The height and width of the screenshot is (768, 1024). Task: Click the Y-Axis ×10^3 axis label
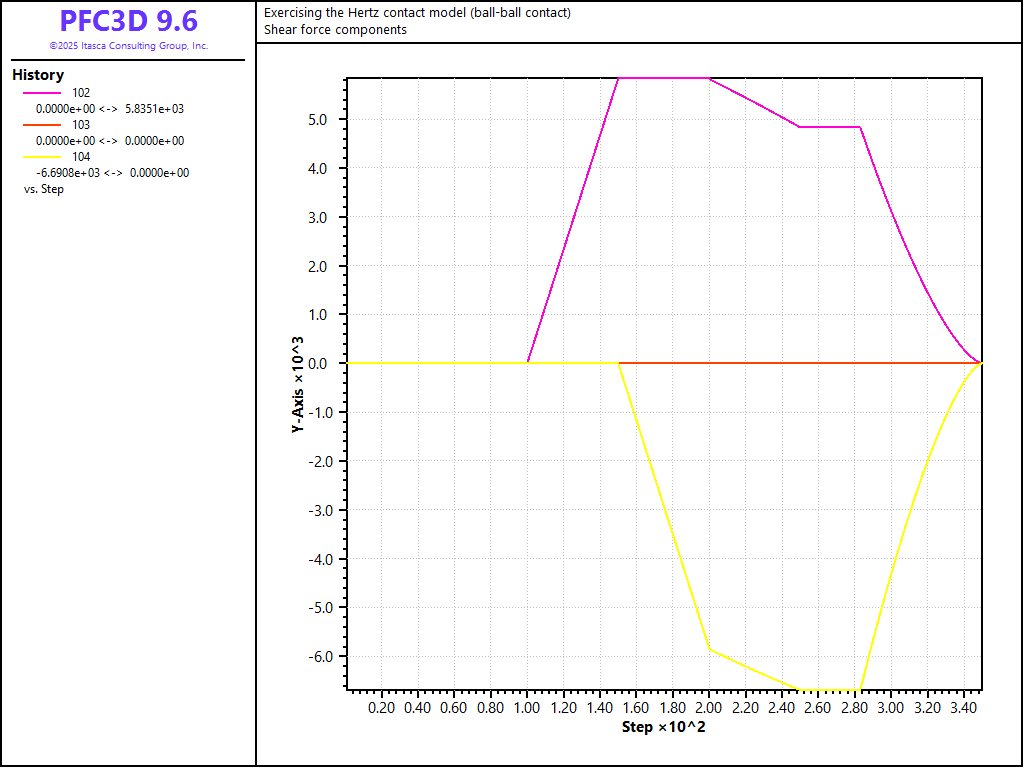click(297, 385)
